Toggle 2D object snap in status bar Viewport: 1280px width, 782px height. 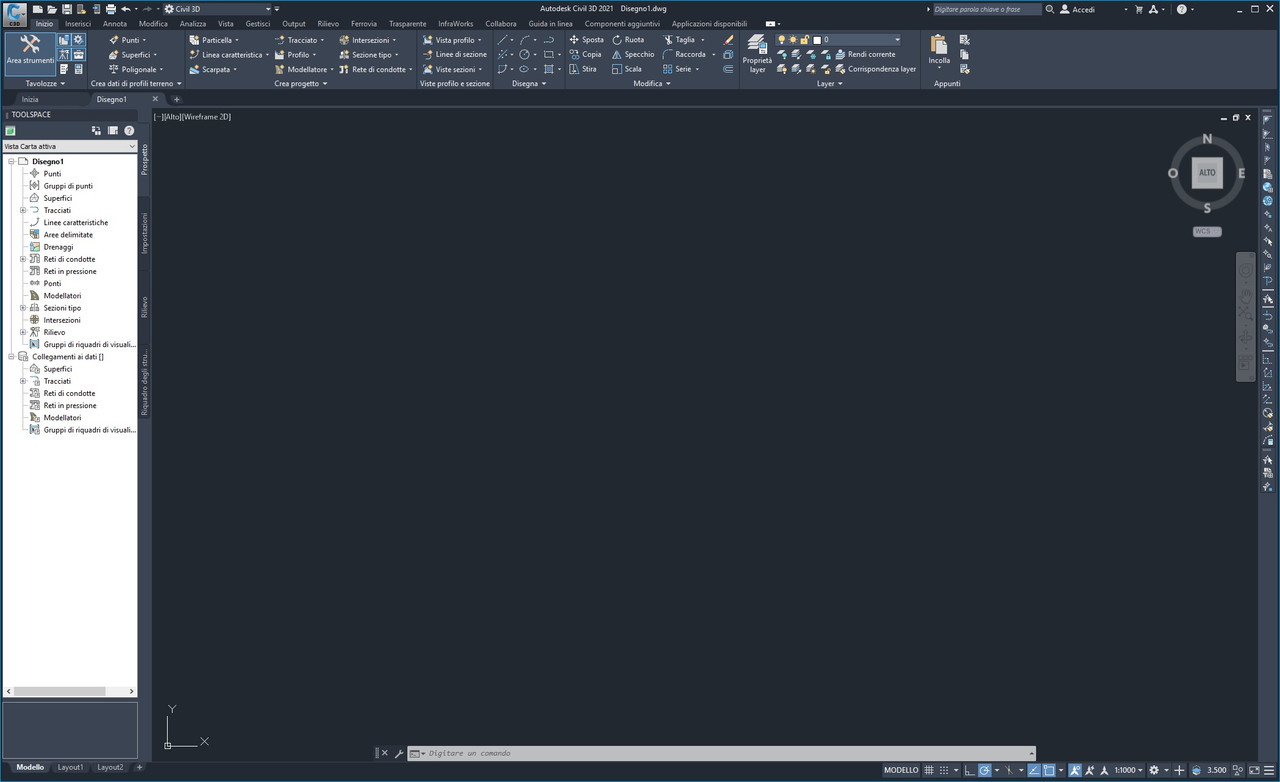click(x=1049, y=770)
